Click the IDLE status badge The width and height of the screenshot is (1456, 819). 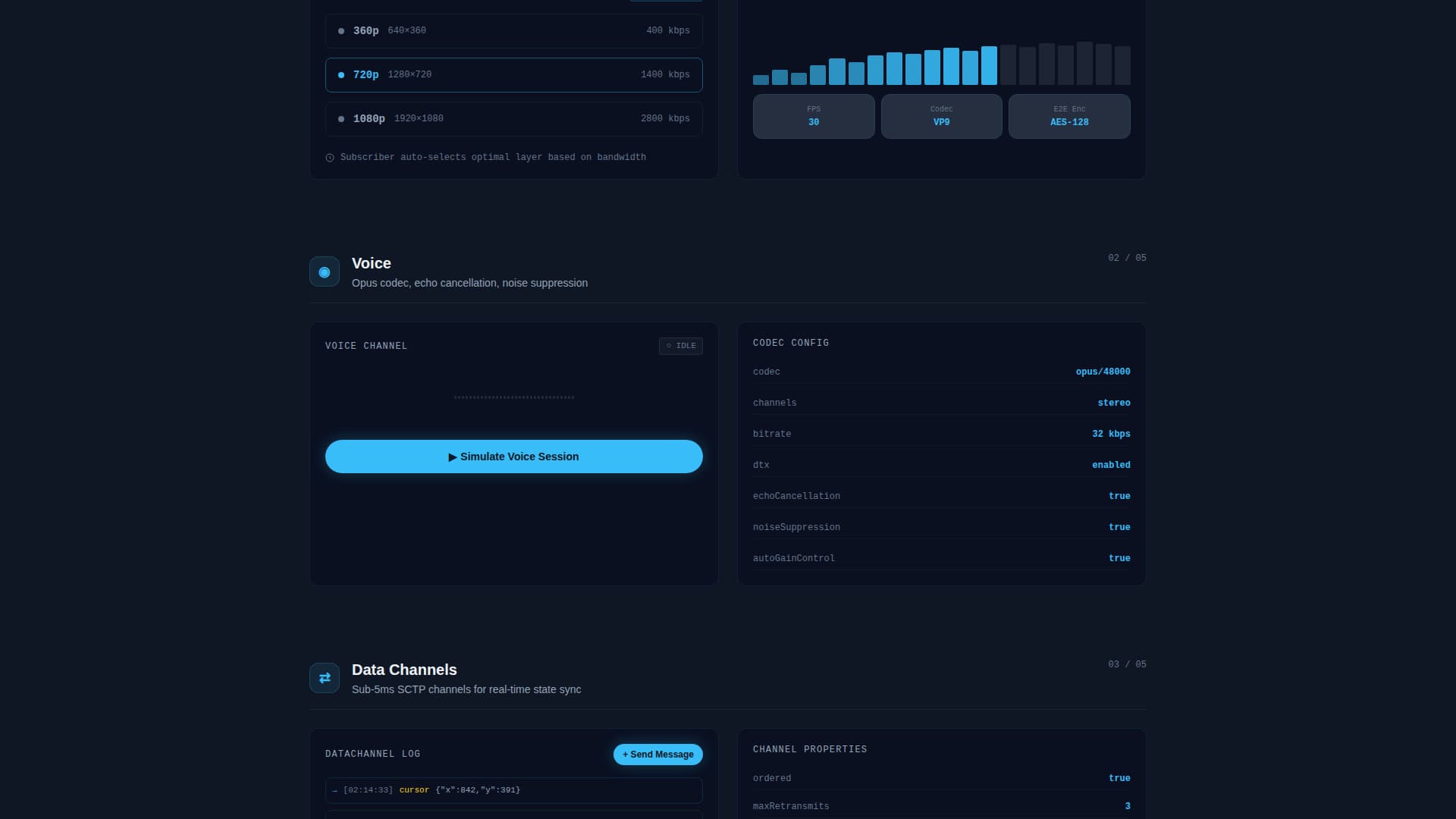pyautogui.click(x=681, y=346)
